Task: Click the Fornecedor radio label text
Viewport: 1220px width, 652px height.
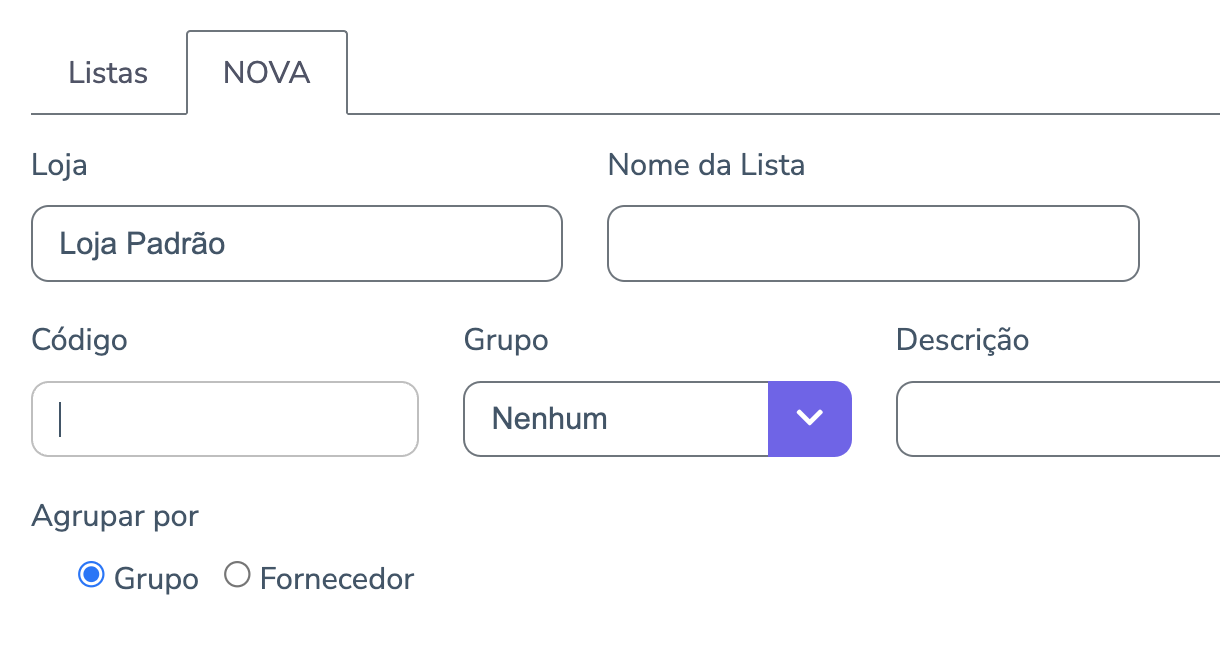Action: 336,578
